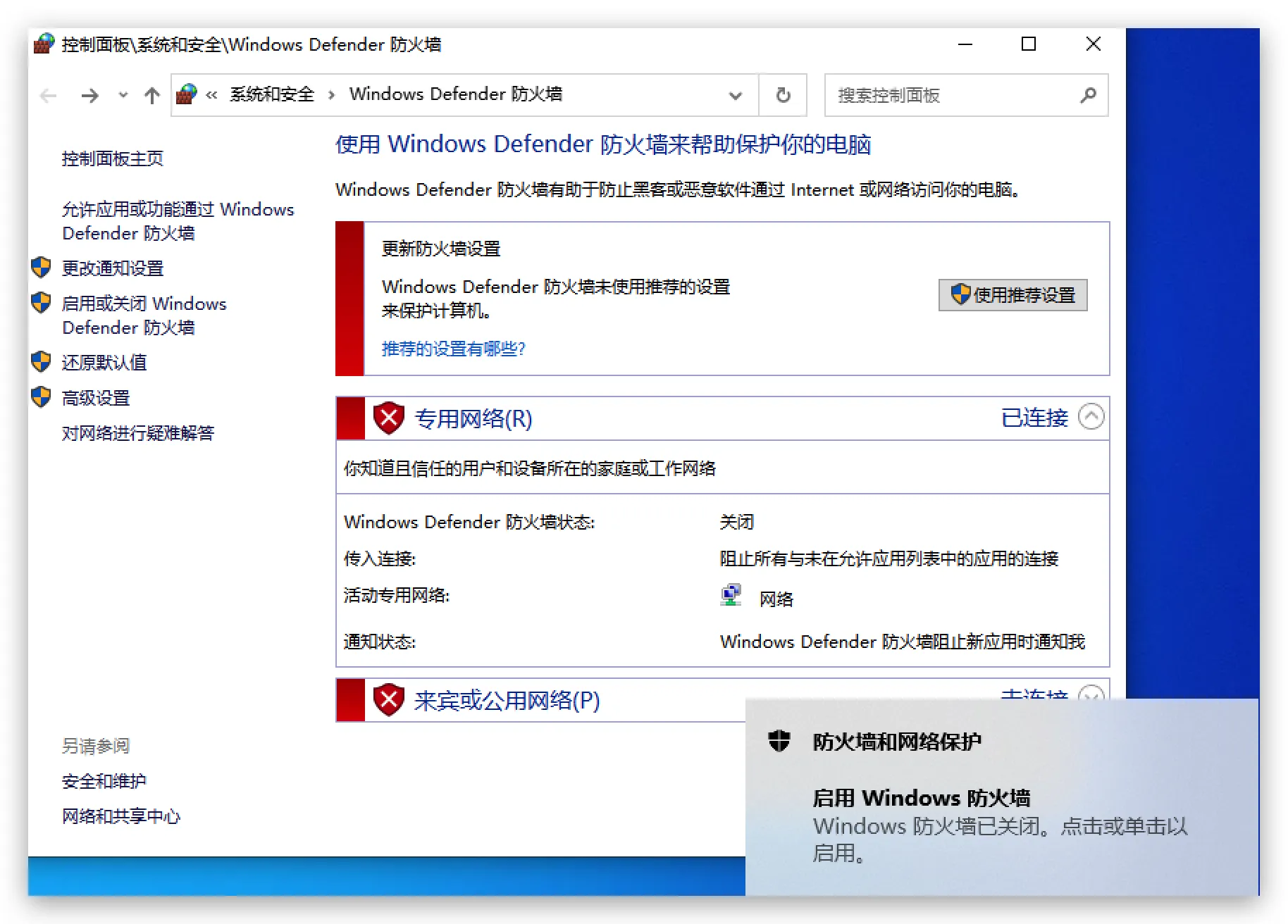Refresh the control panel page

click(783, 95)
